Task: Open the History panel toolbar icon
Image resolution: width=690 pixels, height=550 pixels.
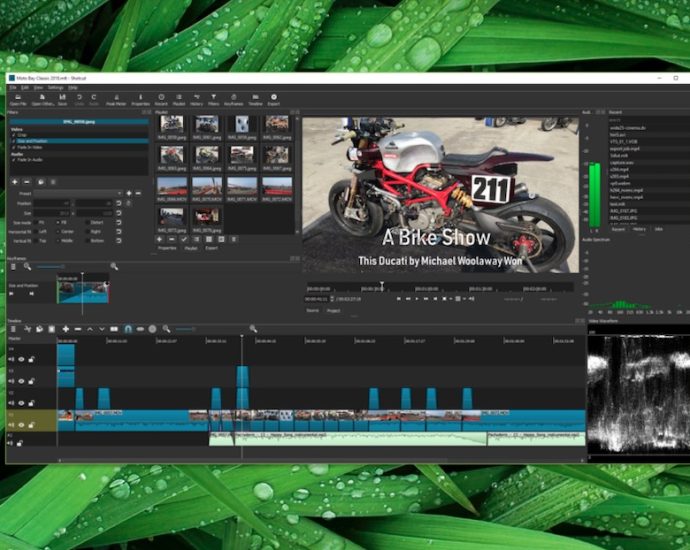Action: pyautogui.click(x=197, y=100)
